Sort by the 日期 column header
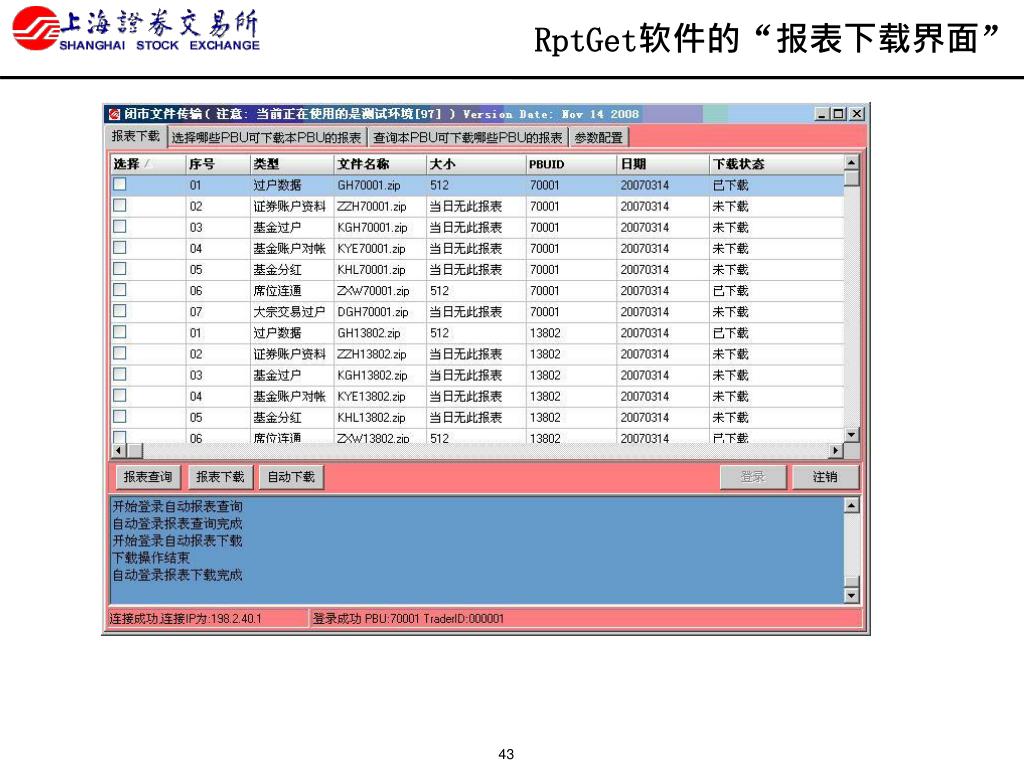 (663, 164)
